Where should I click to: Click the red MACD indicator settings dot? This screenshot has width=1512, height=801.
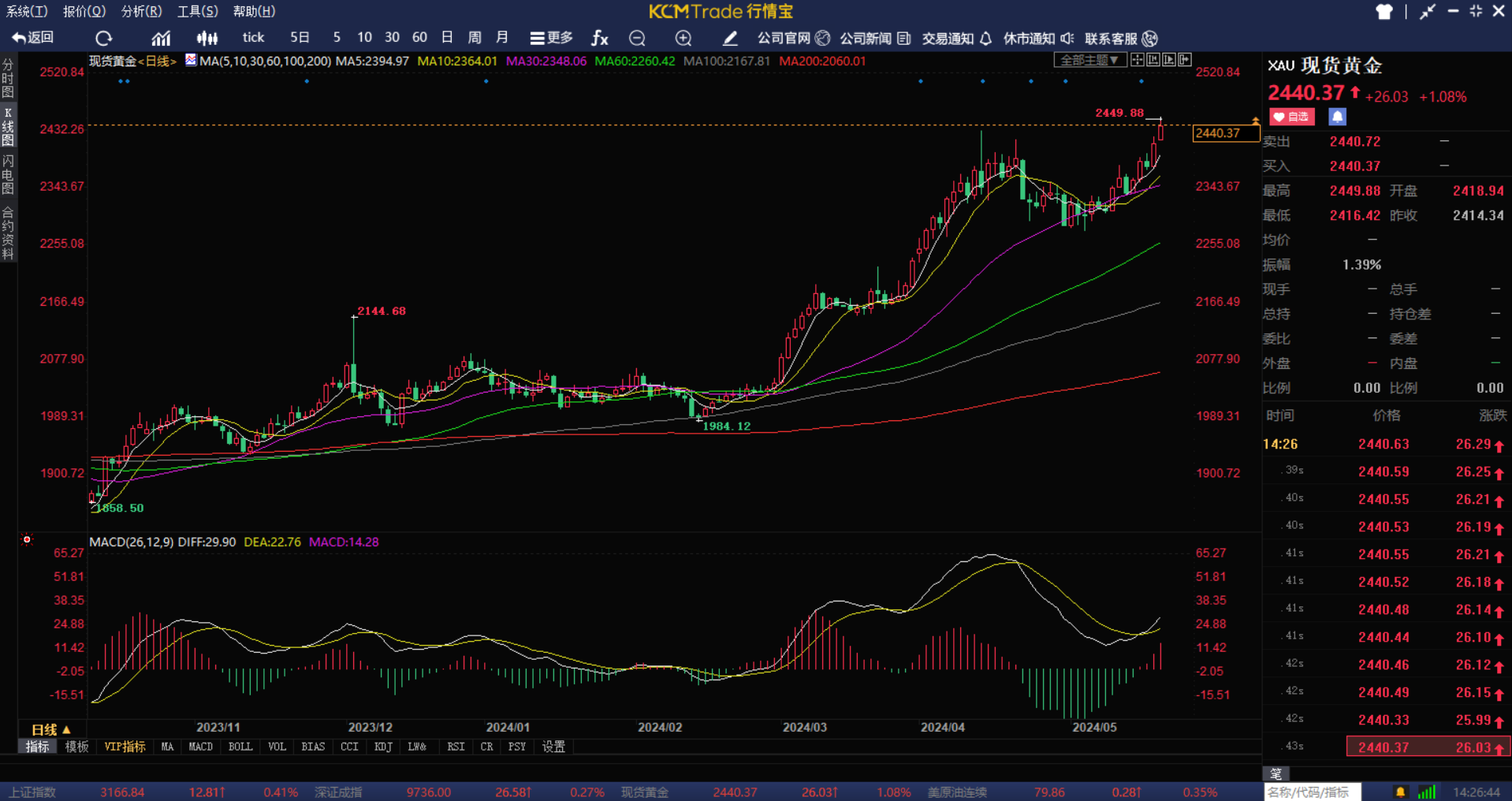pyautogui.click(x=27, y=540)
